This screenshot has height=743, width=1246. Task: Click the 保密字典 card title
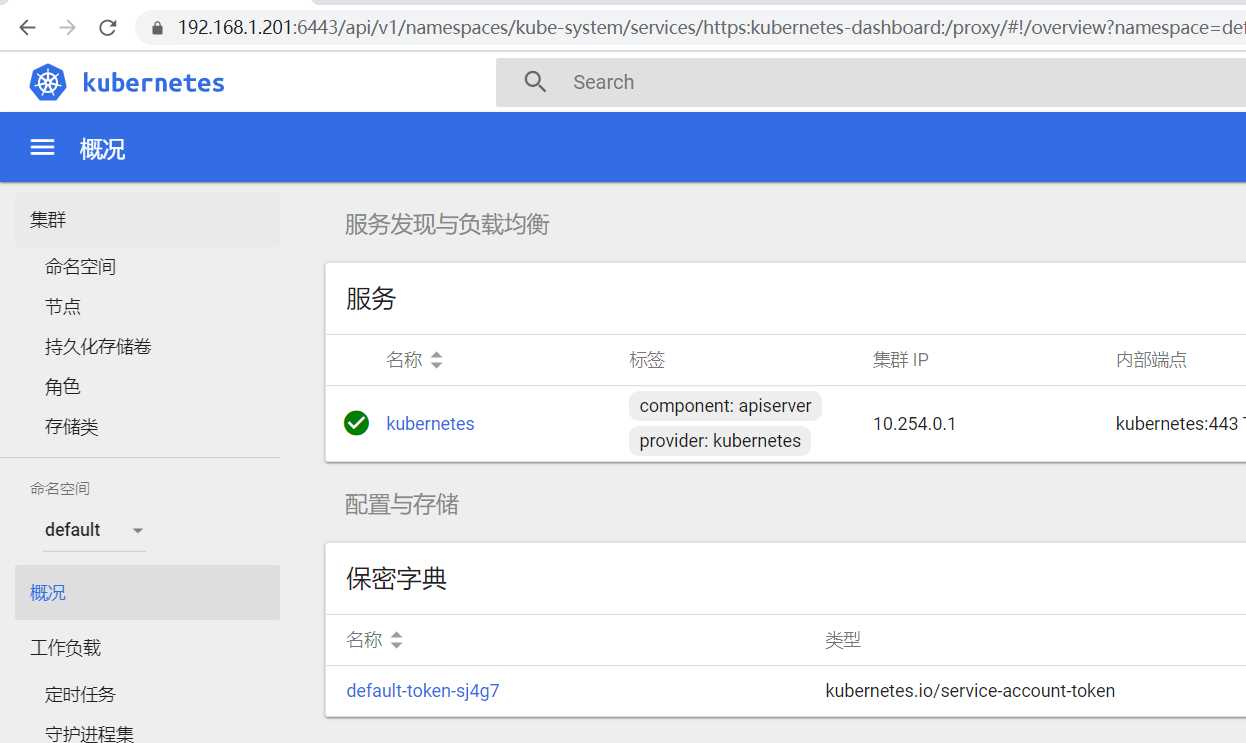click(x=396, y=578)
